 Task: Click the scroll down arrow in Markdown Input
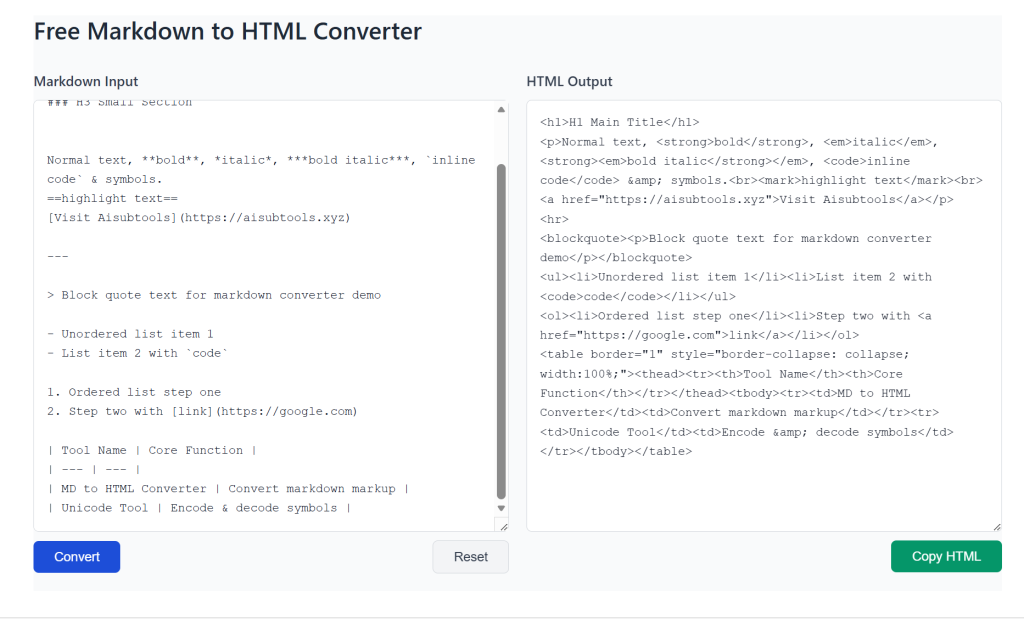(x=501, y=508)
